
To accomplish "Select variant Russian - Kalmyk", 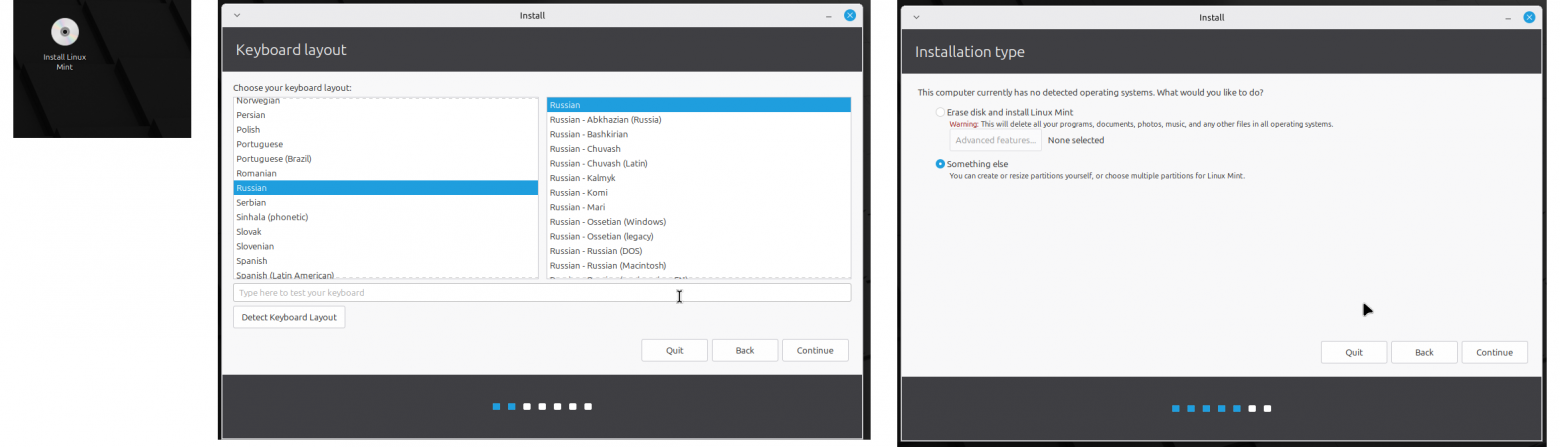I will [x=699, y=178].
